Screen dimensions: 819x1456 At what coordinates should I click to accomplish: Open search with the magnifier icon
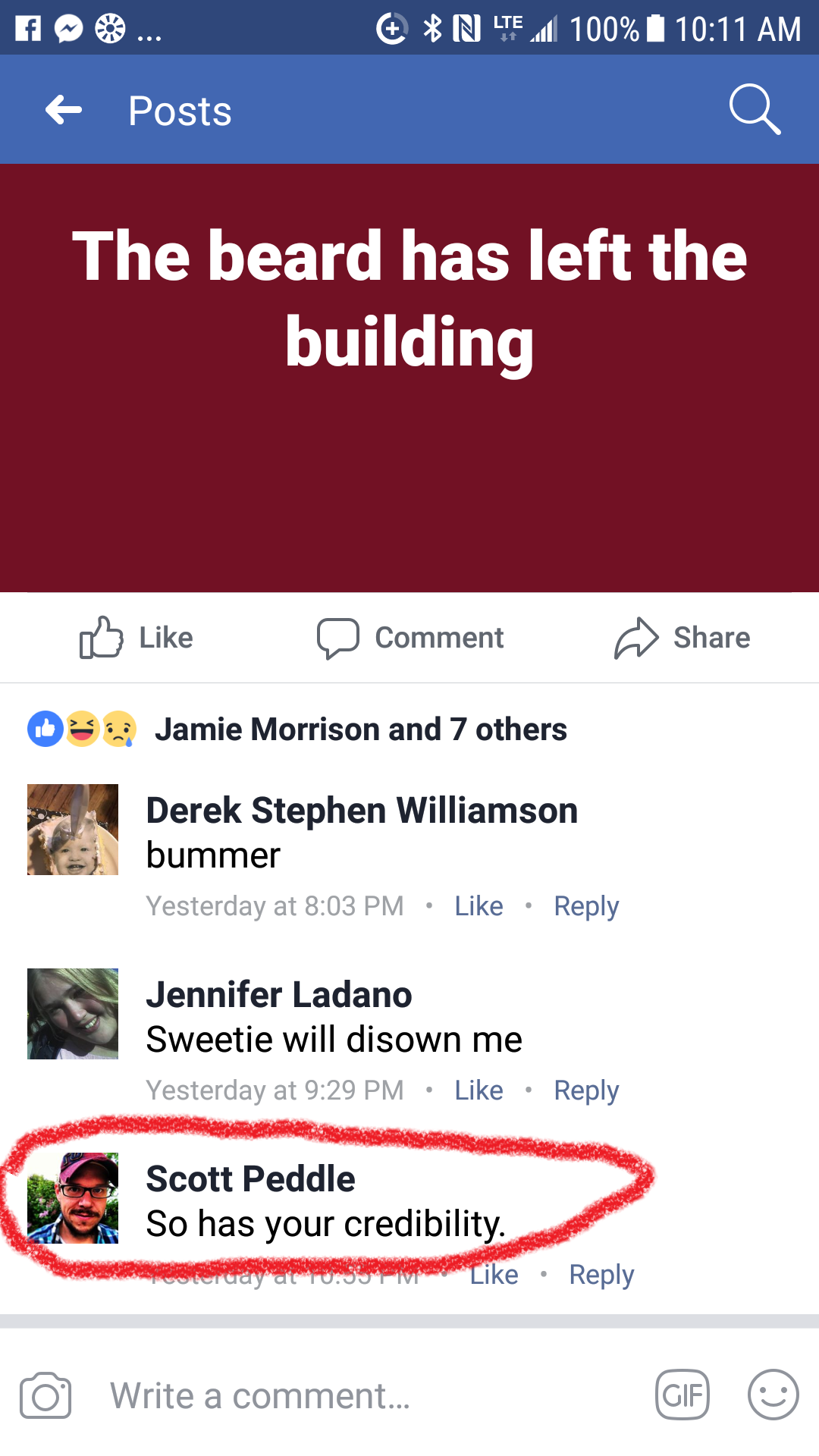tap(755, 109)
